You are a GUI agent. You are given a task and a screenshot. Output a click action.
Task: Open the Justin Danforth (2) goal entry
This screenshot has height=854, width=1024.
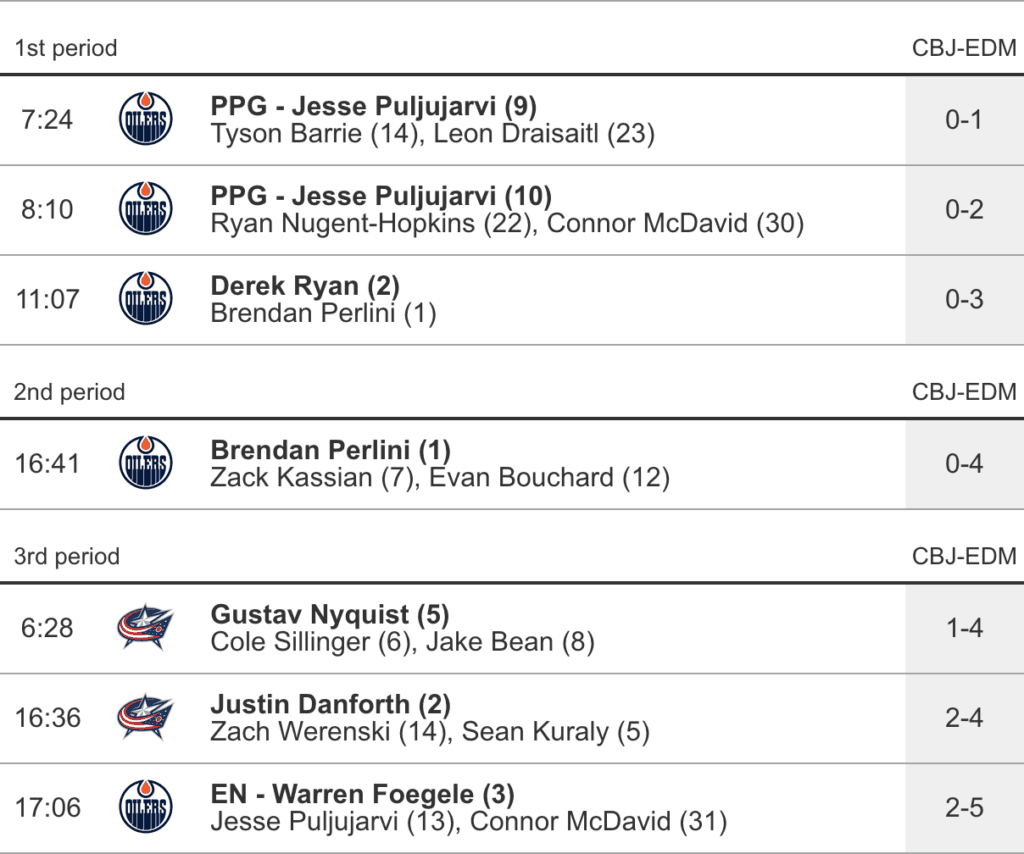point(330,704)
